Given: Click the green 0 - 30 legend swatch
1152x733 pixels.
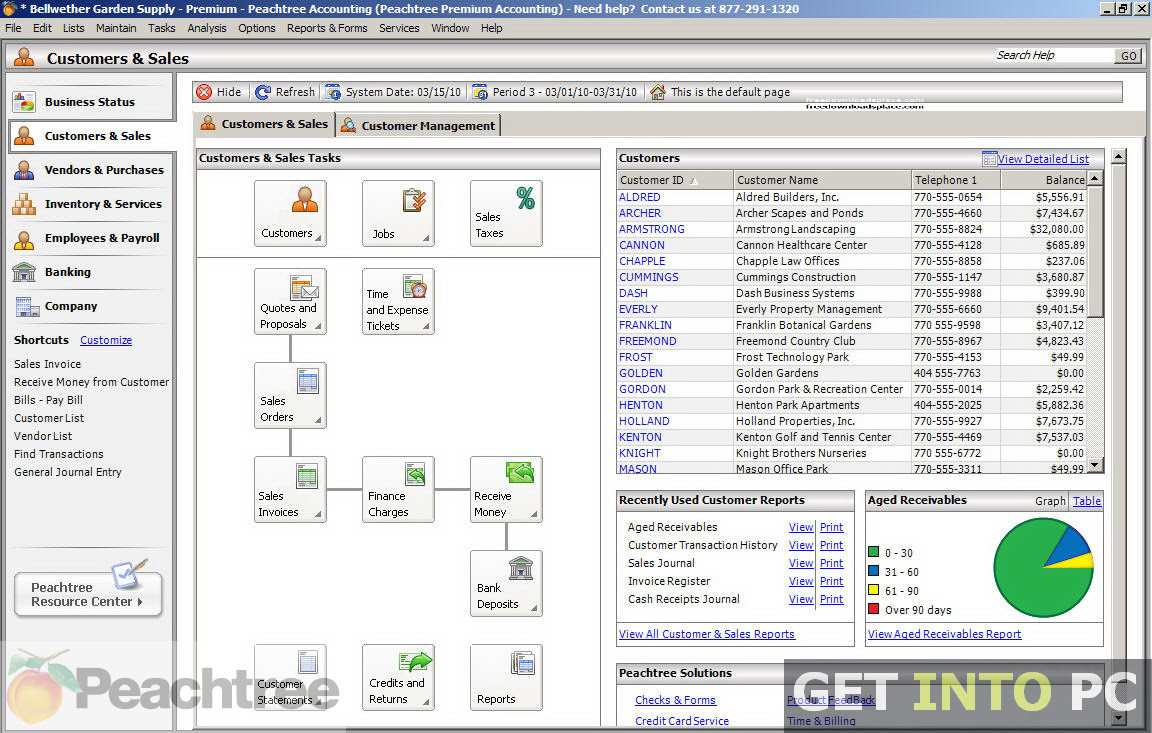Looking at the screenshot, I should point(874,552).
